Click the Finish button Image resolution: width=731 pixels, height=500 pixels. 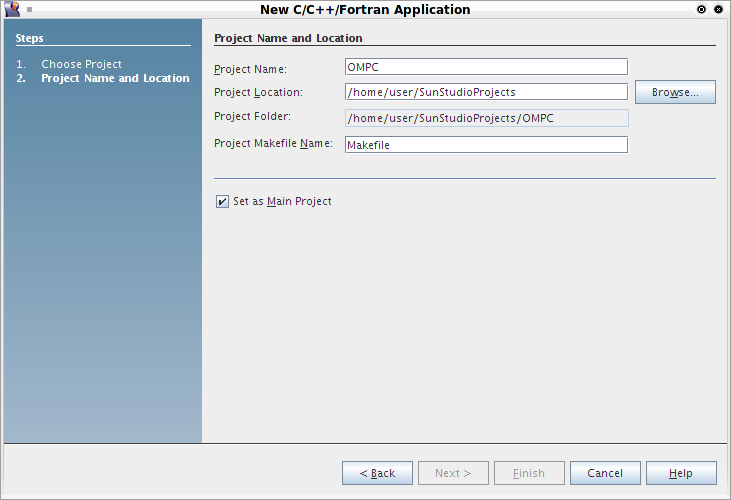(x=529, y=473)
